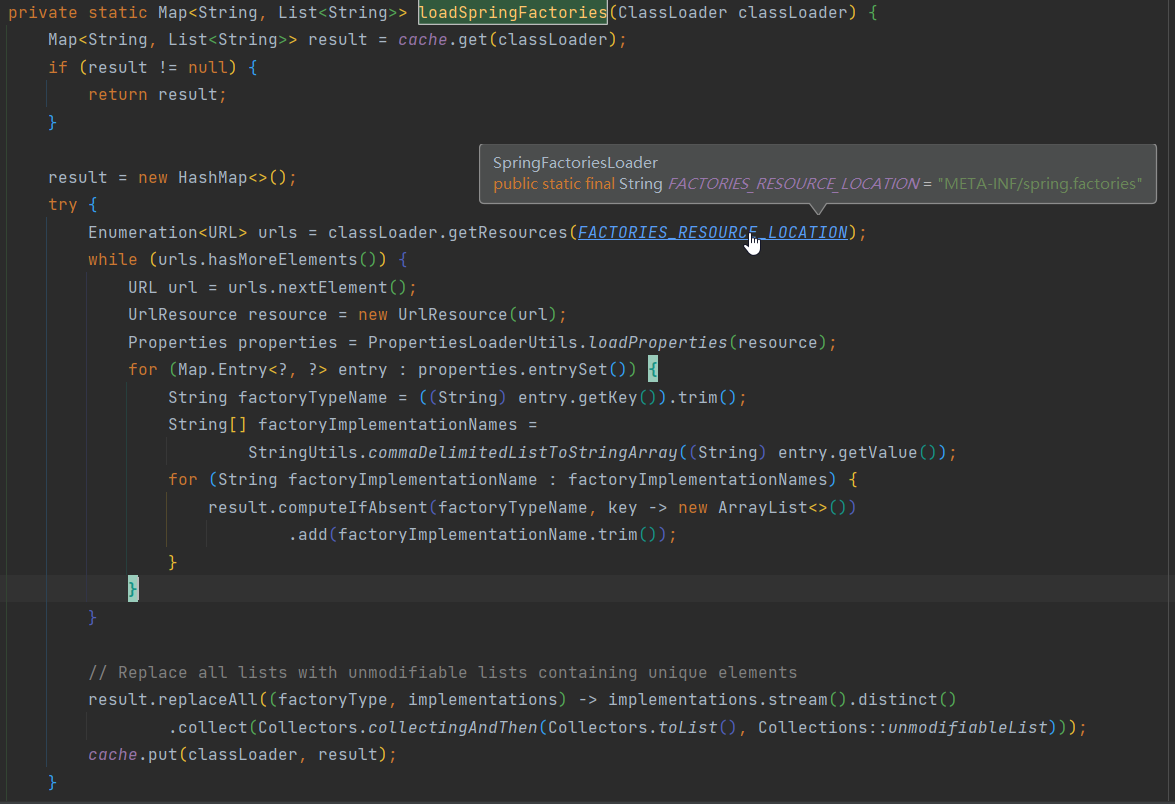The width and height of the screenshot is (1175, 804).
Task: Click the Collections class before ::unmodifiableList
Action: pyautogui.click(x=812, y=728)
